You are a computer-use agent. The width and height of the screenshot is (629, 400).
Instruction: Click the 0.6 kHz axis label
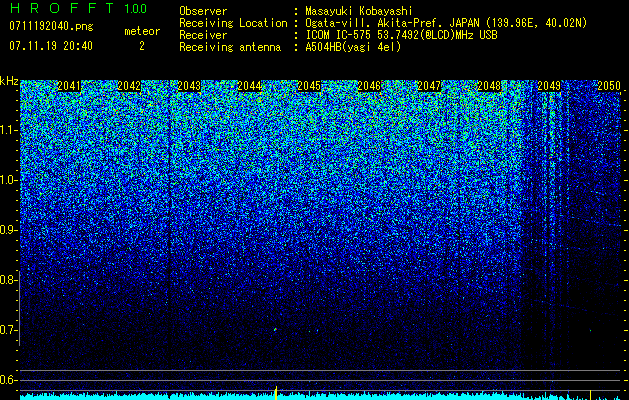[8, 380]
